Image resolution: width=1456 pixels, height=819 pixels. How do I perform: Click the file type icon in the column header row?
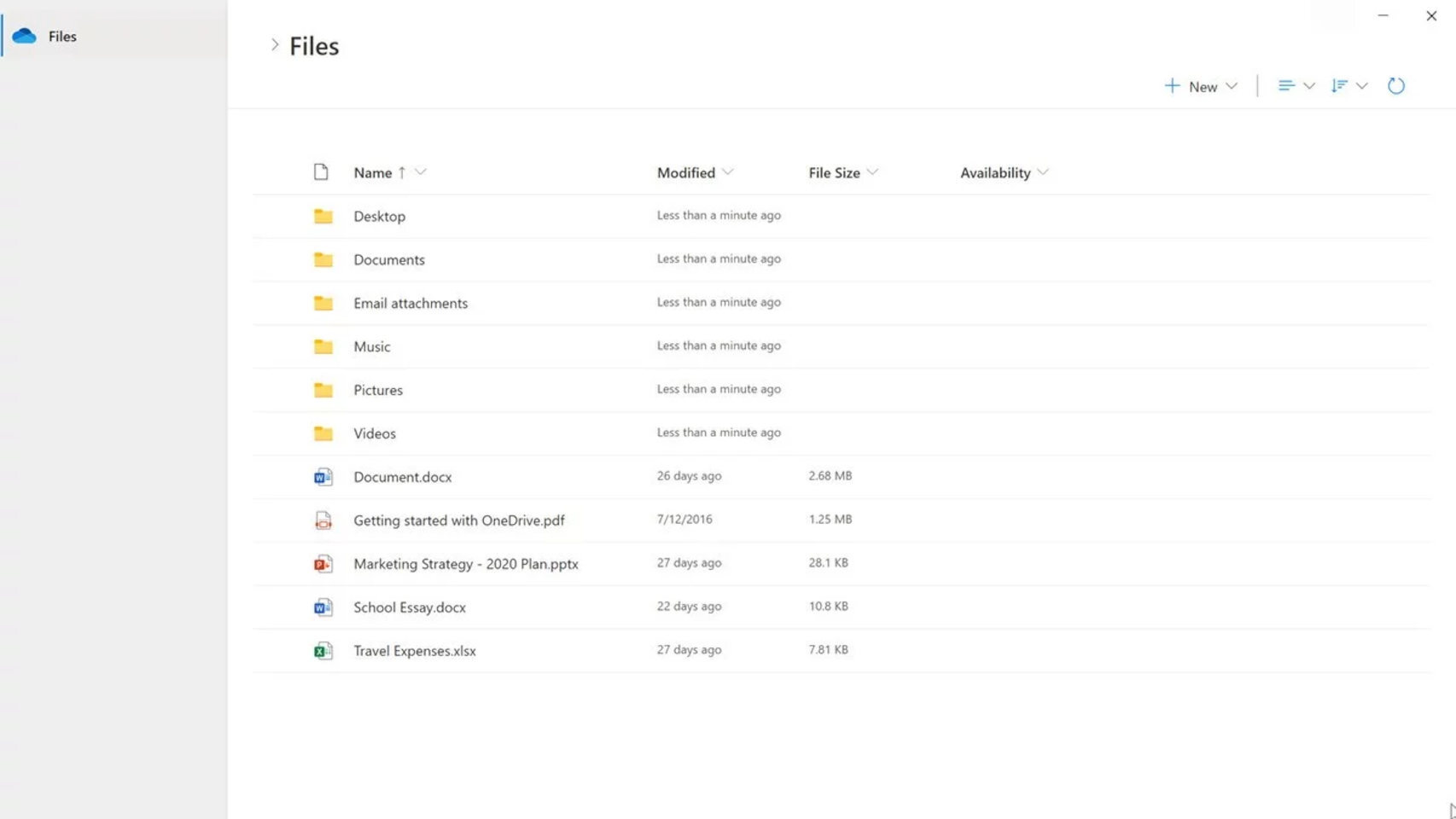tap(322, 171)
